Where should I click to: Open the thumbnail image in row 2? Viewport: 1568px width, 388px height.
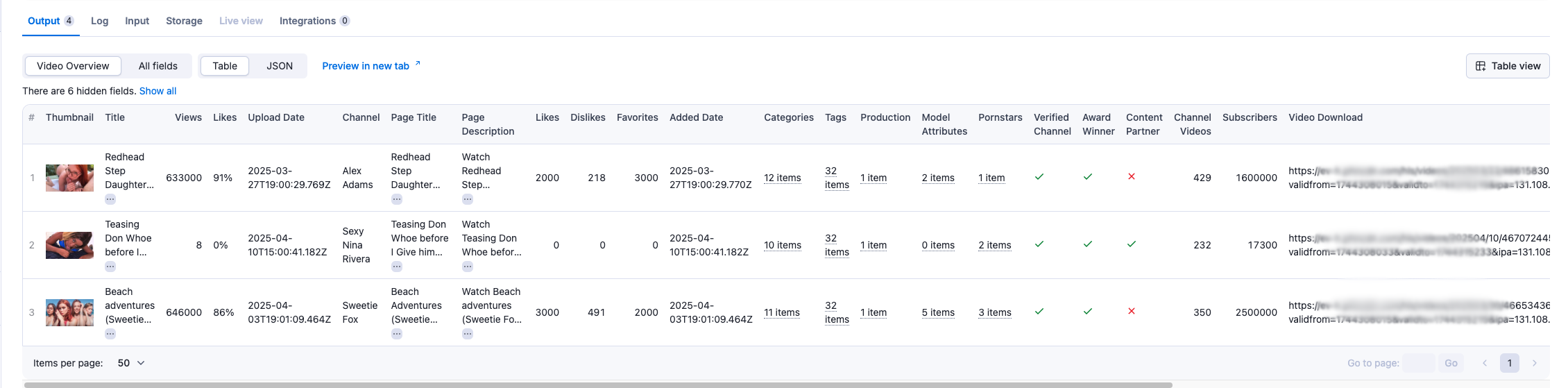point(69,245)
